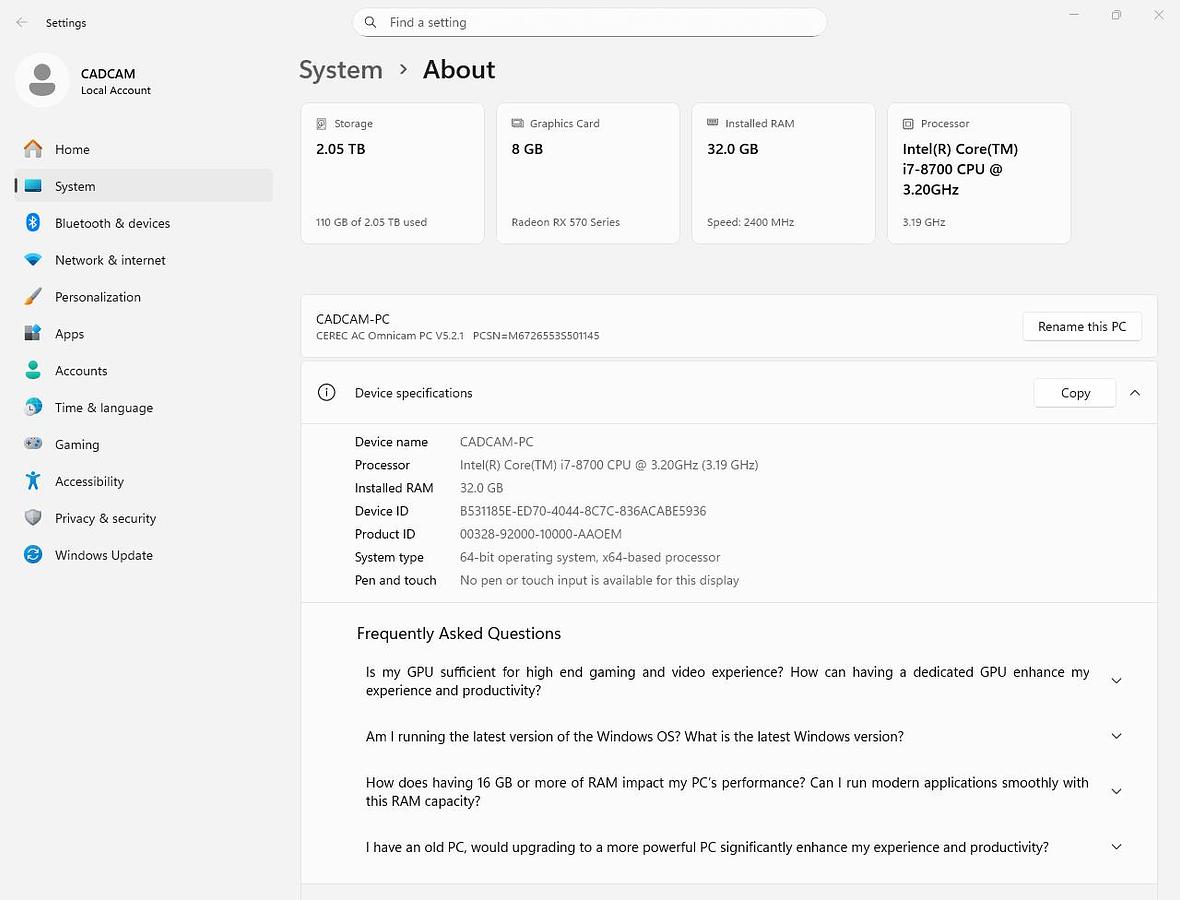
Task: Click the Bluetooth & devices icon
Action: pos(33,223)
